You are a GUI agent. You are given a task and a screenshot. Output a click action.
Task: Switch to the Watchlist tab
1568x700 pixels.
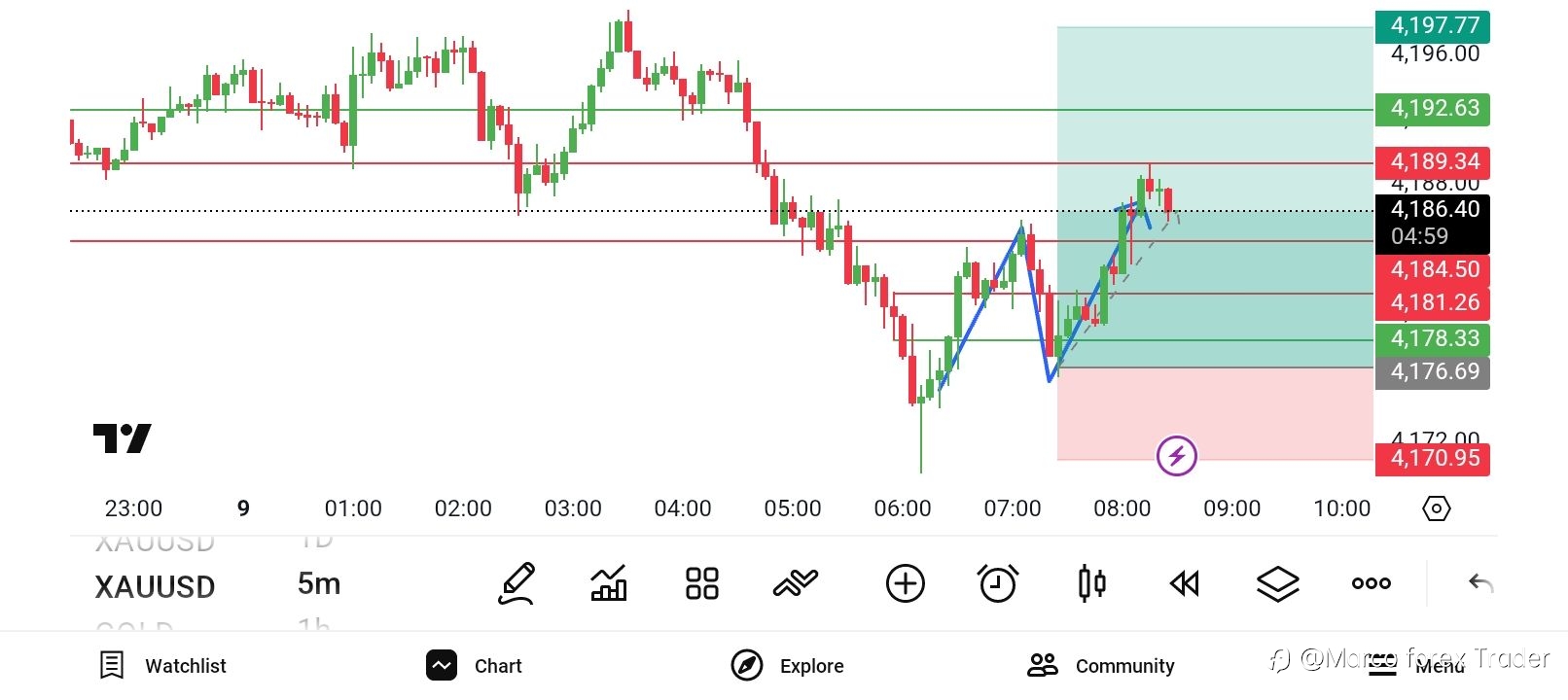(x=163, y=666)
